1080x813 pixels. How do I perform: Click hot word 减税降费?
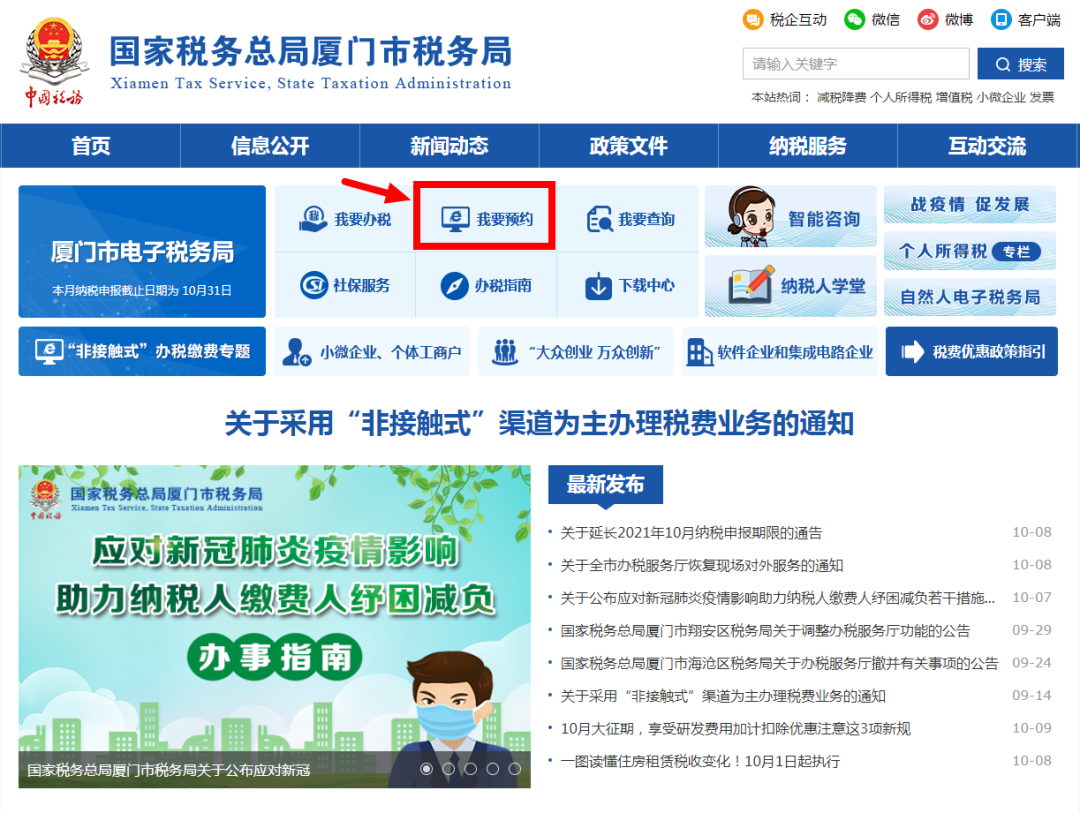point(841,97)
